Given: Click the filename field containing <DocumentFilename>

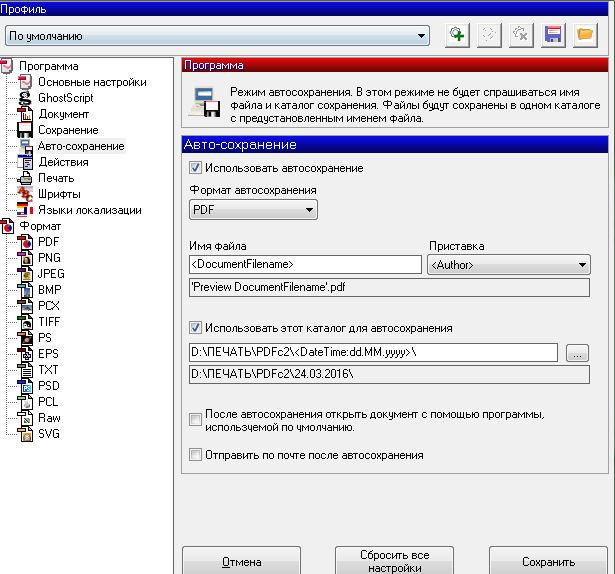Looking at the screenshot, I should pos(304,265).
